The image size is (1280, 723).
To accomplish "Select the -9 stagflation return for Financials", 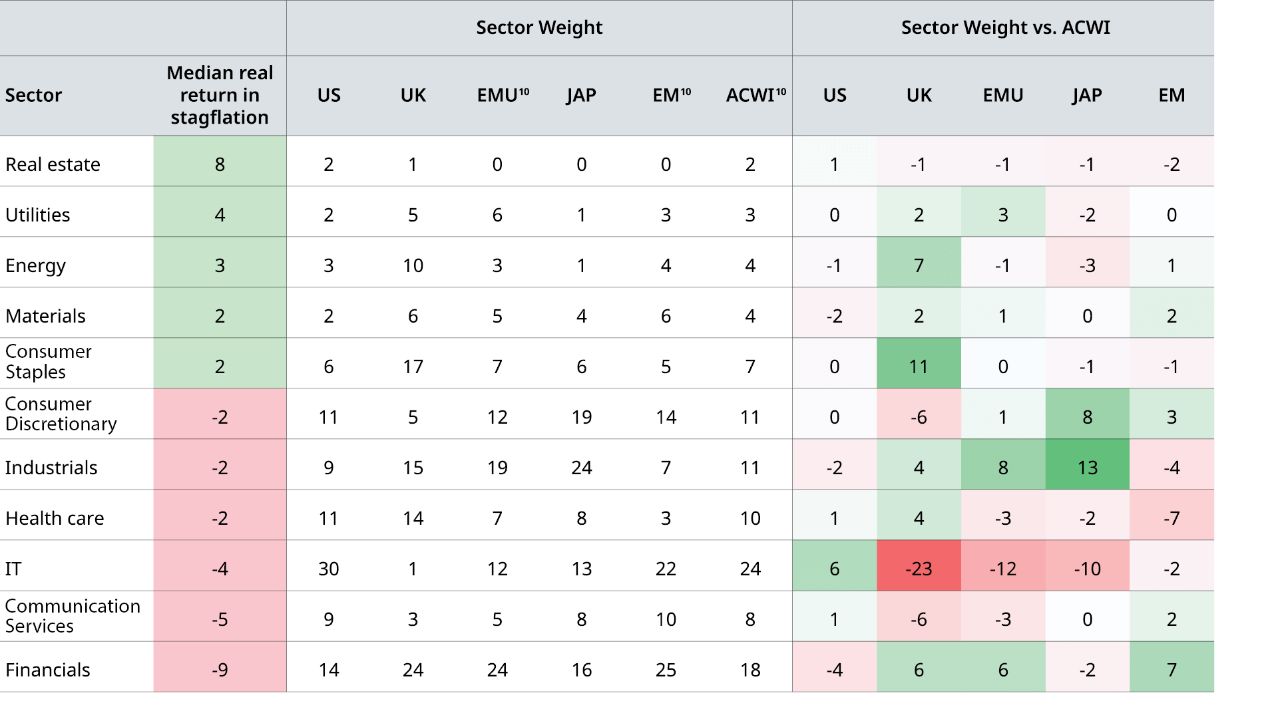I will 220,670.
